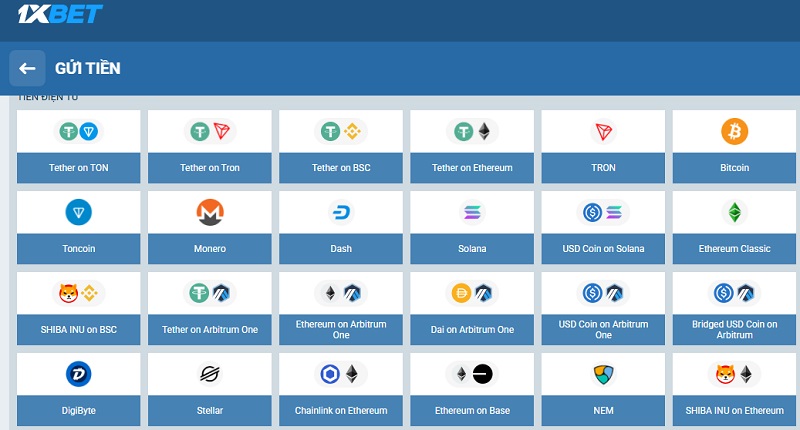
Task: Pick the Toncoin label button
Action: [79, 248]
